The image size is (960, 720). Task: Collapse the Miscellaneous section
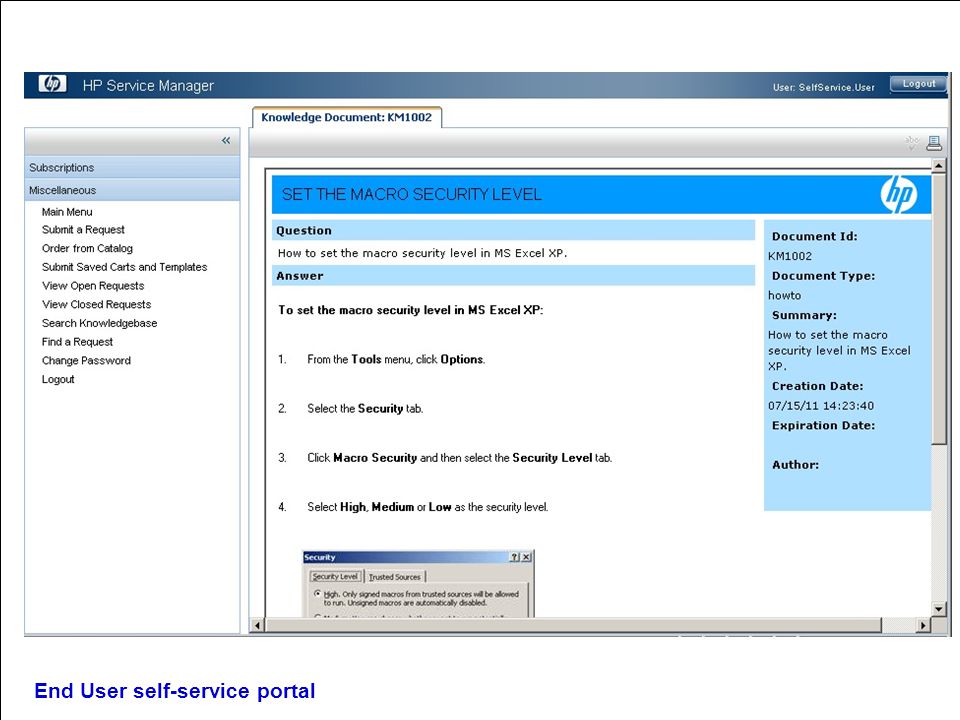click(132, 190)
